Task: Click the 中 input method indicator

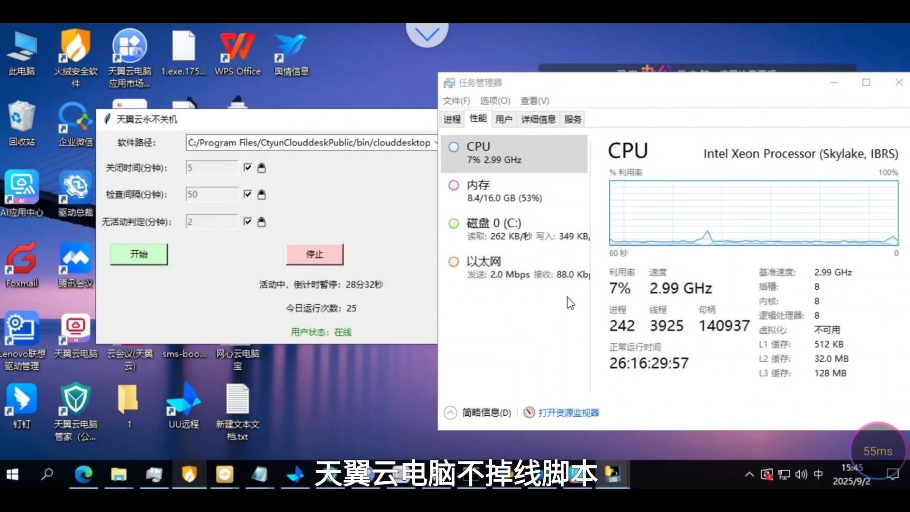Action: point(818,475)
